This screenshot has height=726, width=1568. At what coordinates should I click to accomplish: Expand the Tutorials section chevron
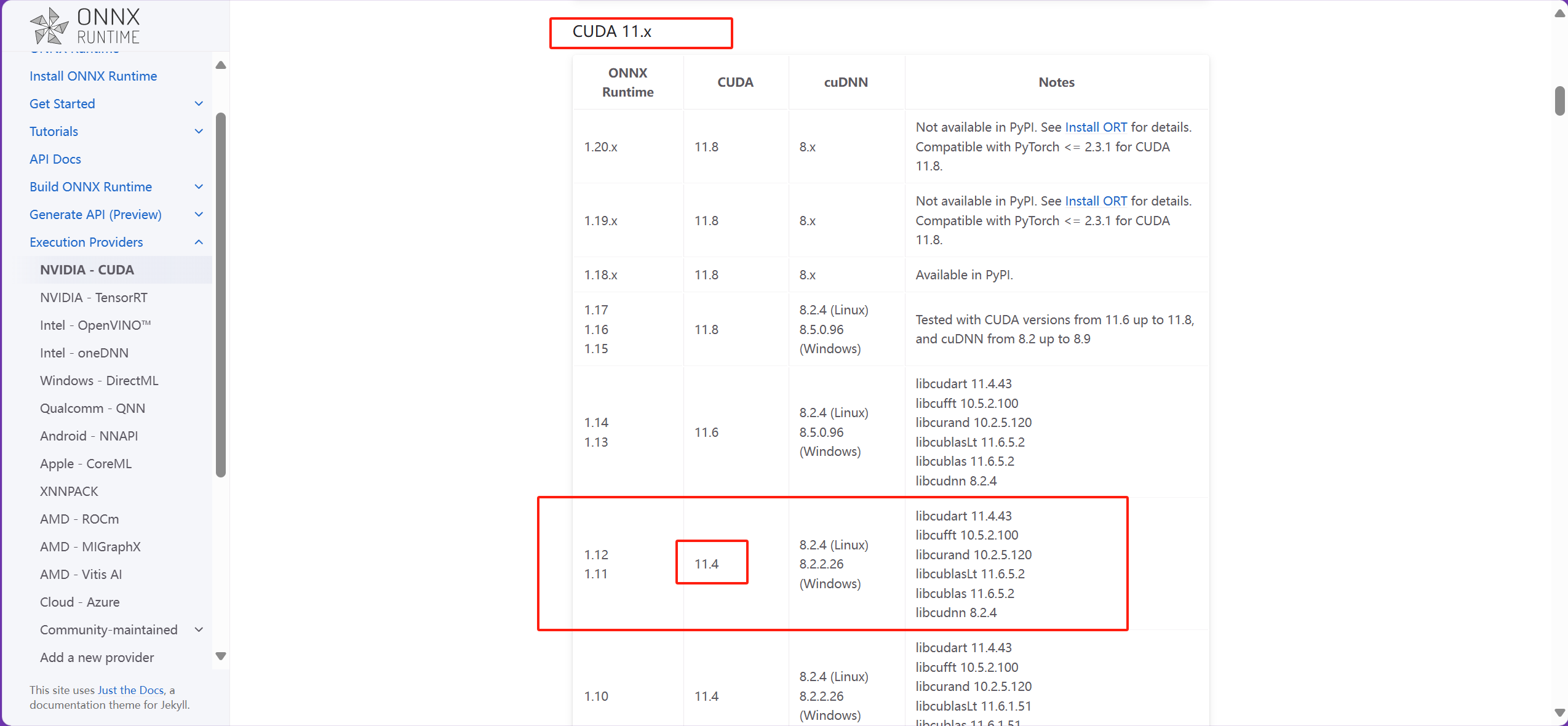(x=199, y=131)
